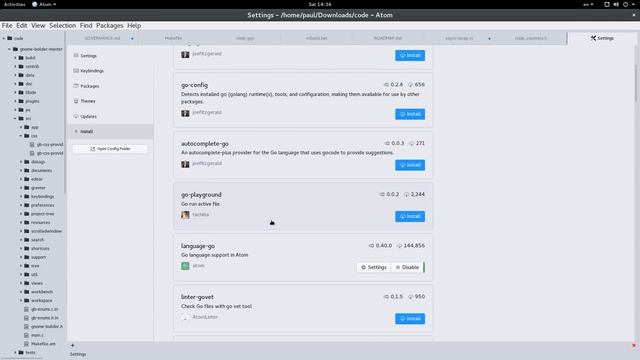Expand the workbench folder
640x360 pixels.
(21, 292)
